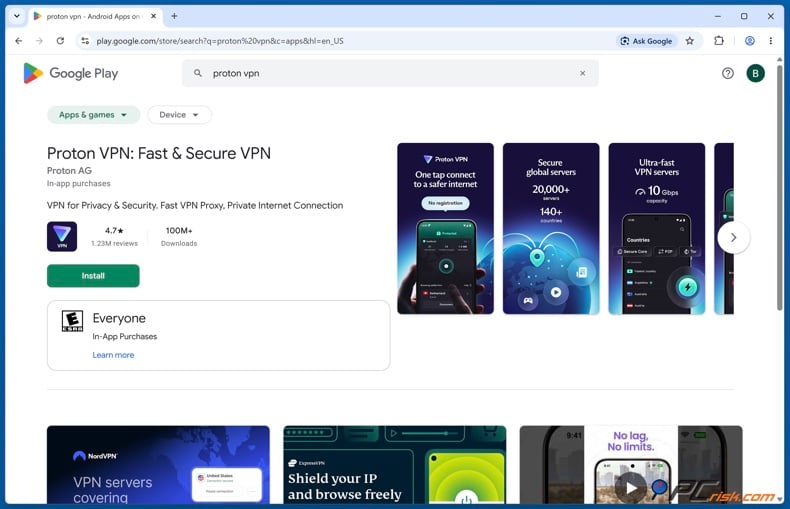Install Proton VPN app
Viewport: 790px width, 509px height.
(x=93, y=276)
